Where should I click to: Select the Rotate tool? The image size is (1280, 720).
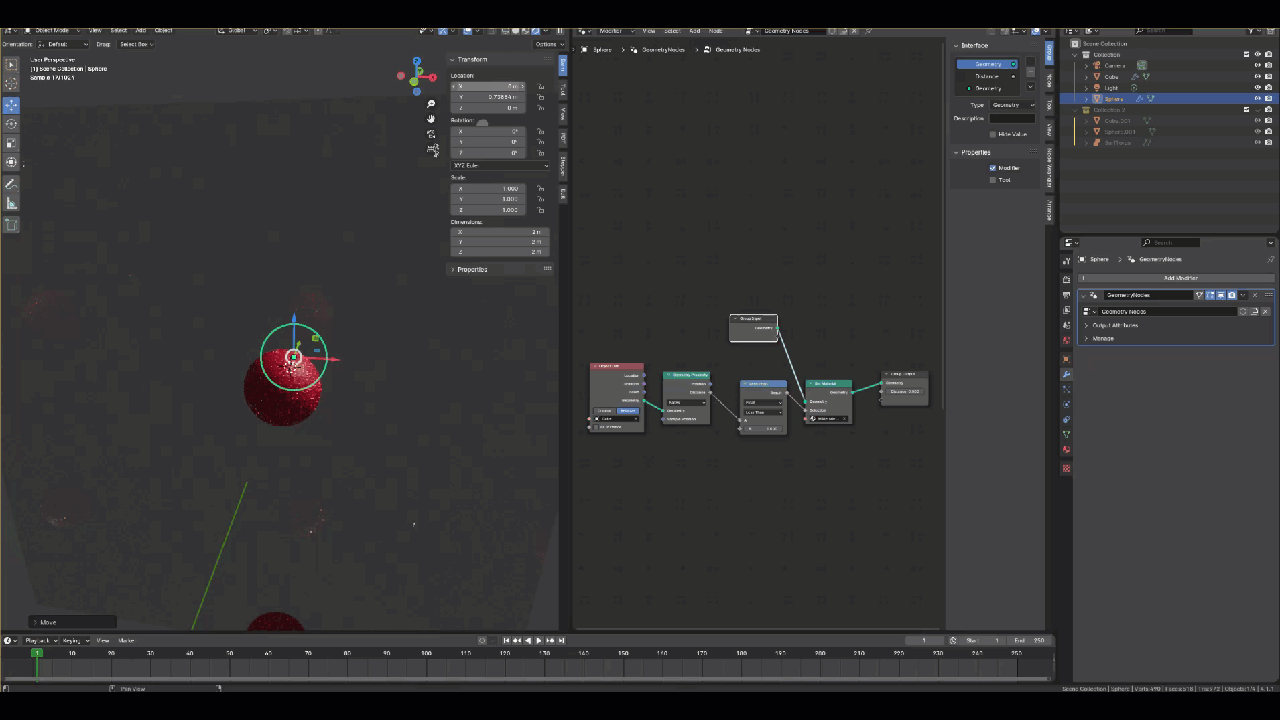tap(11, 124)
